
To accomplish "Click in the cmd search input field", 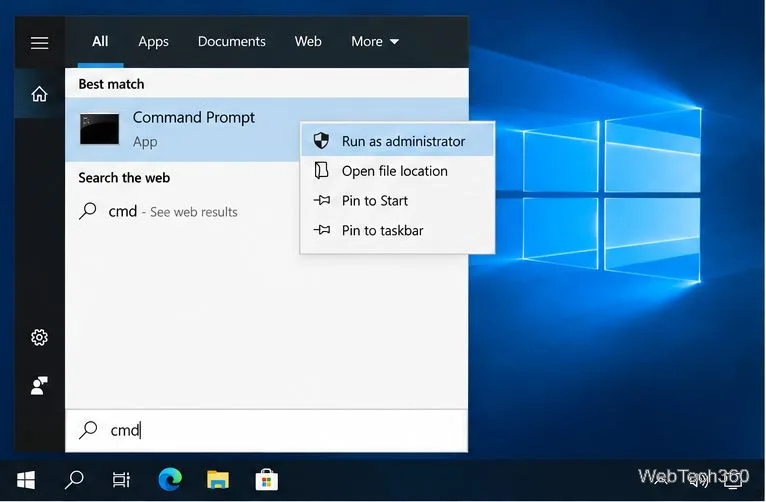I will tap(267, 430).
